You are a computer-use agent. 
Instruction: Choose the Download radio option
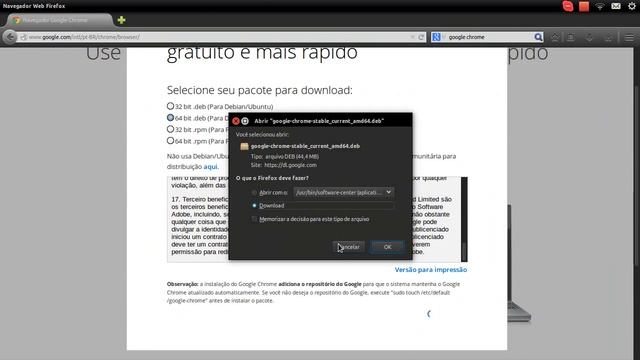click(254, 206)
